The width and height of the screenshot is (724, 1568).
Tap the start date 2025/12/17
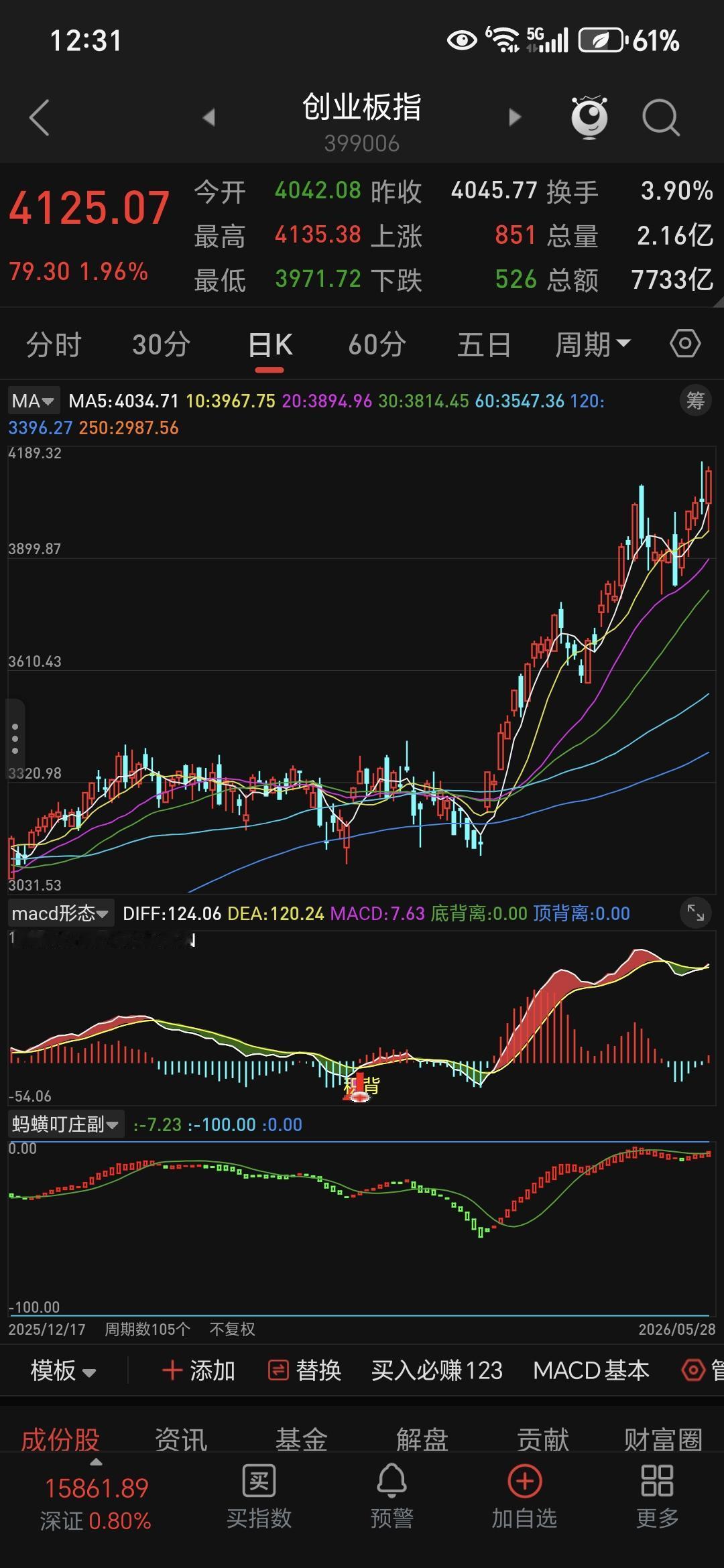click(47, 1329)
